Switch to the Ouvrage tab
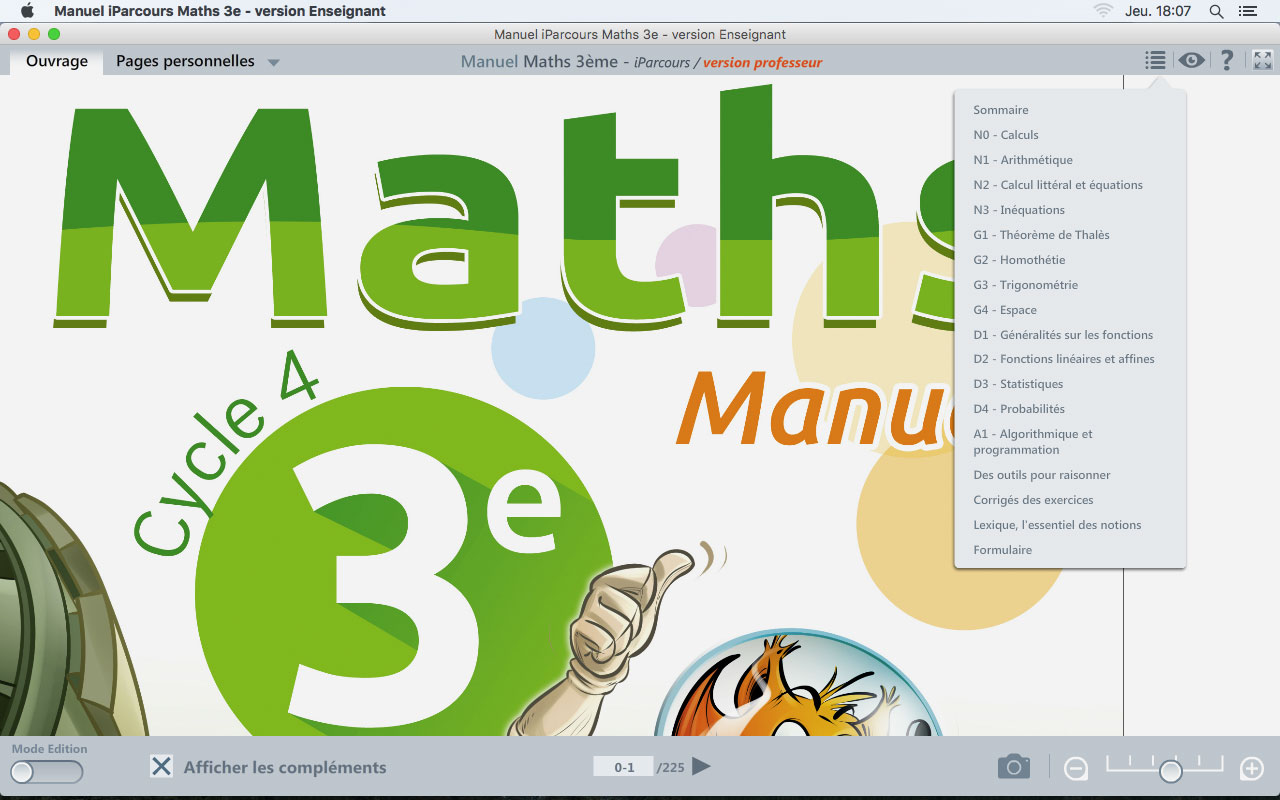This screenshot has width=1280, height=800. [x=57, y=61]
